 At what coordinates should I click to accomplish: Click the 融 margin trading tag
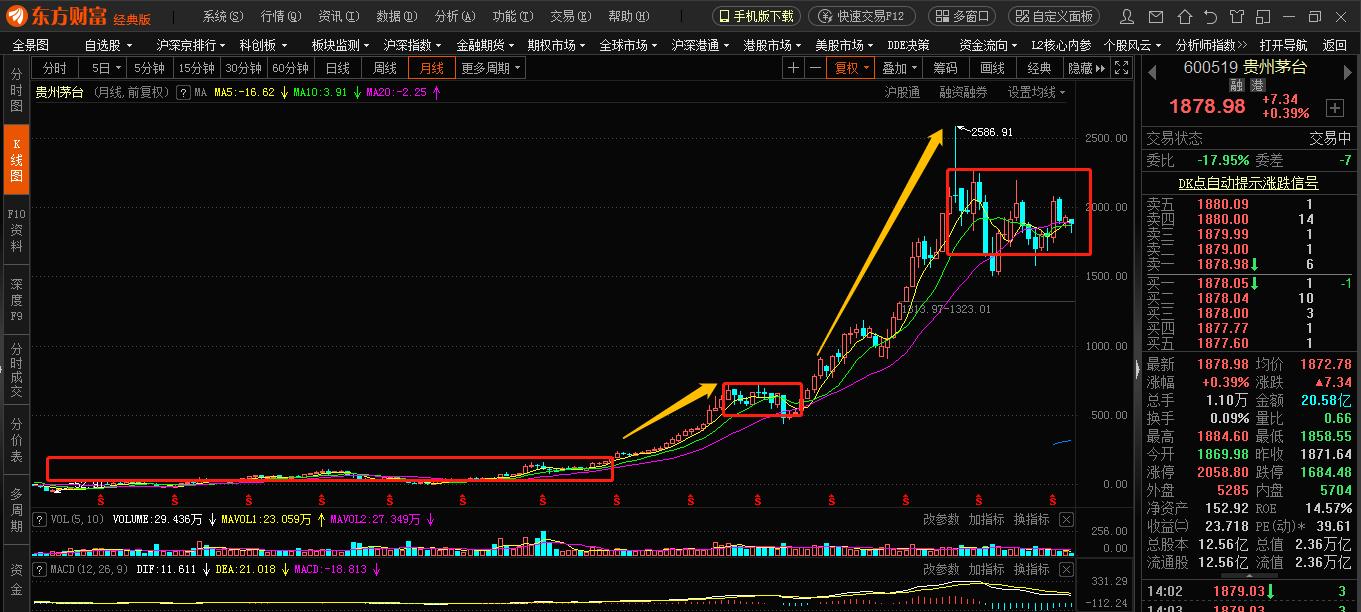point(1236,86)
